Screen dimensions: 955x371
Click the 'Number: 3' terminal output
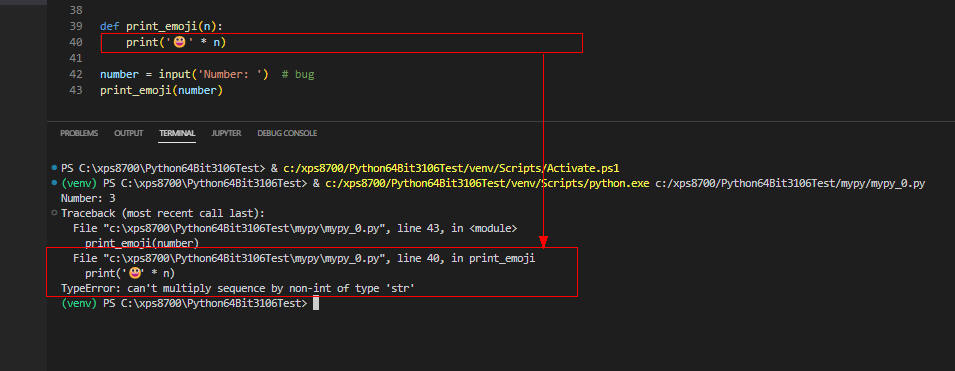click(88, 198)
